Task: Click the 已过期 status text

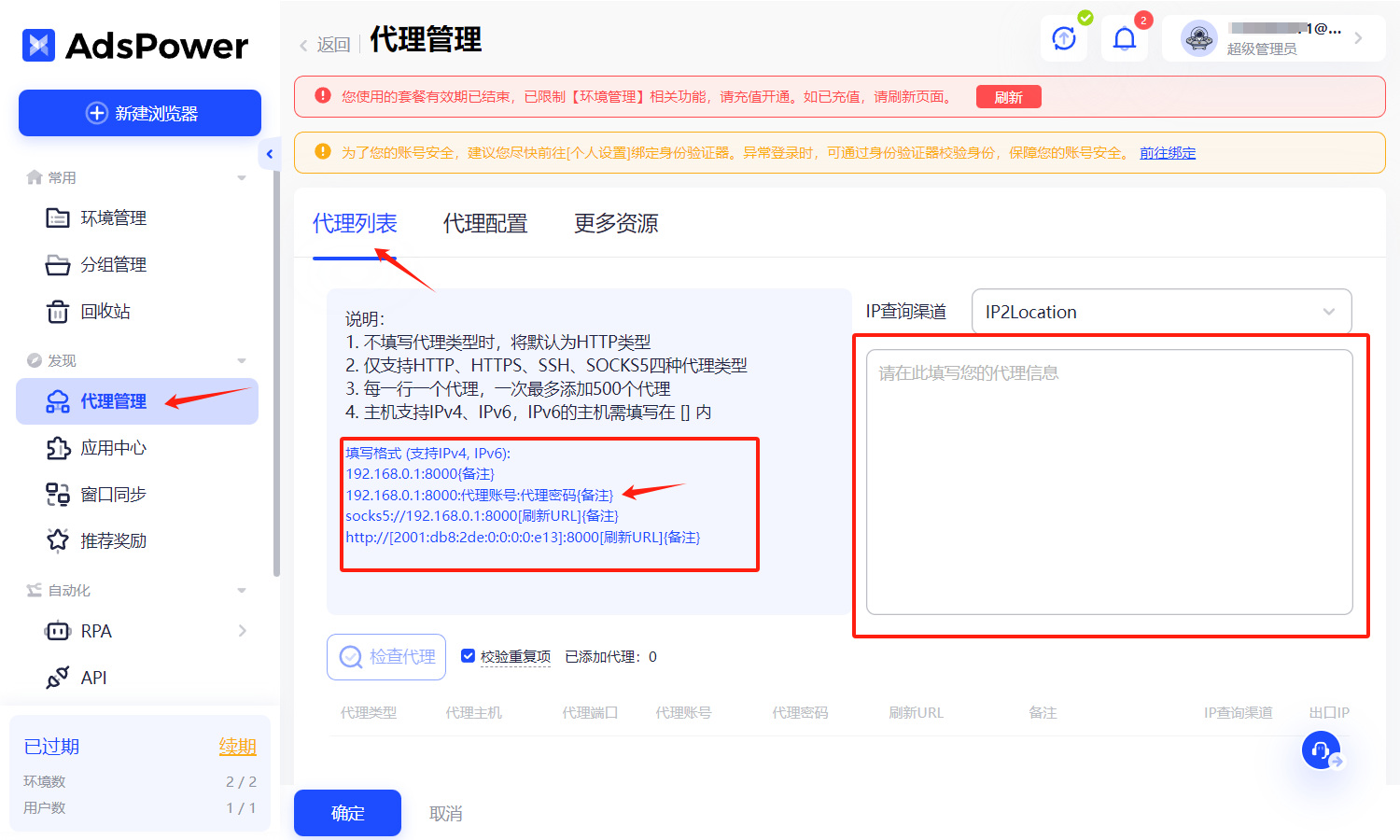Action: pos(51,747)
